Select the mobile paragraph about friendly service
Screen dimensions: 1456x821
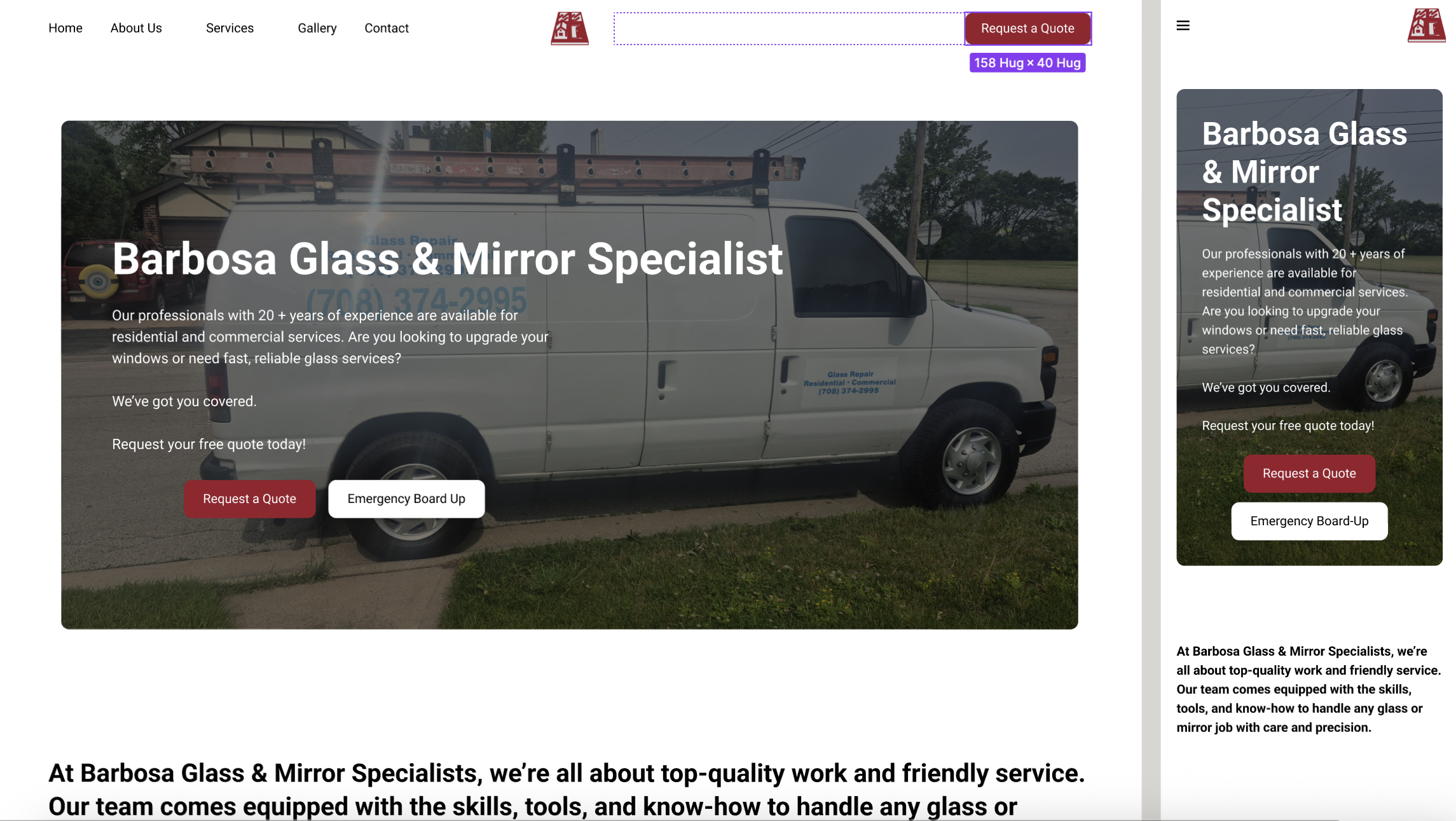click(1308, 689)
